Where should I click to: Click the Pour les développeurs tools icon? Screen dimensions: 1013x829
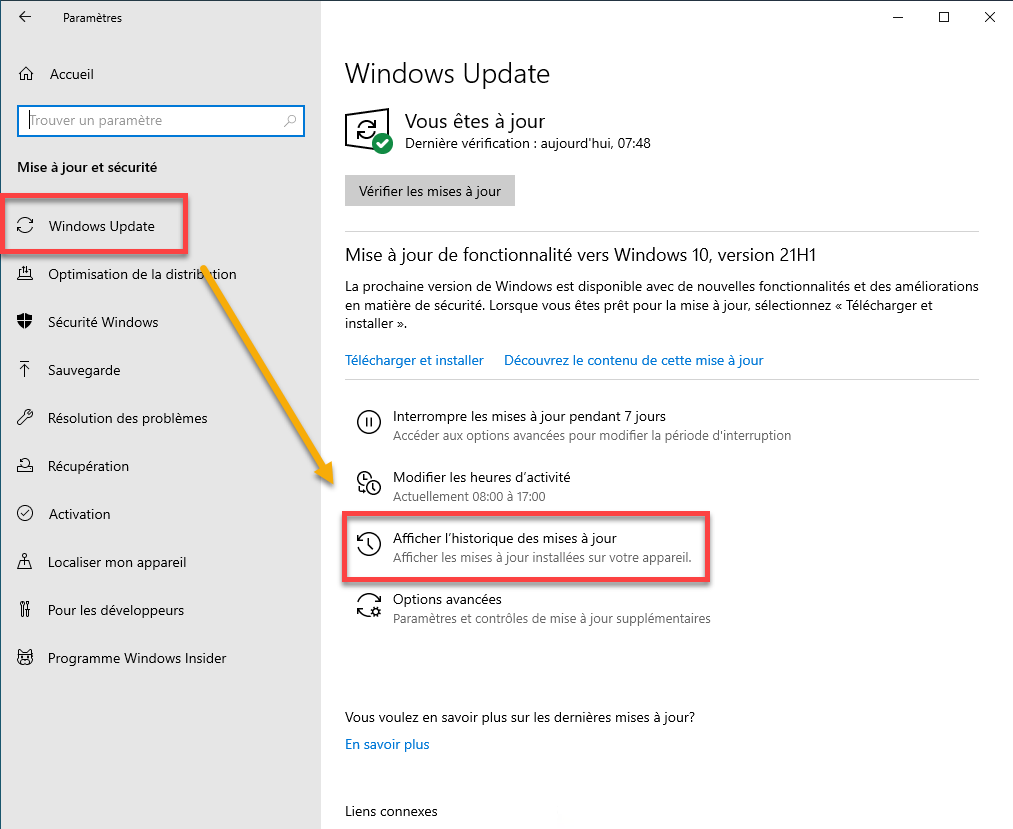click(x=25, y=609)
